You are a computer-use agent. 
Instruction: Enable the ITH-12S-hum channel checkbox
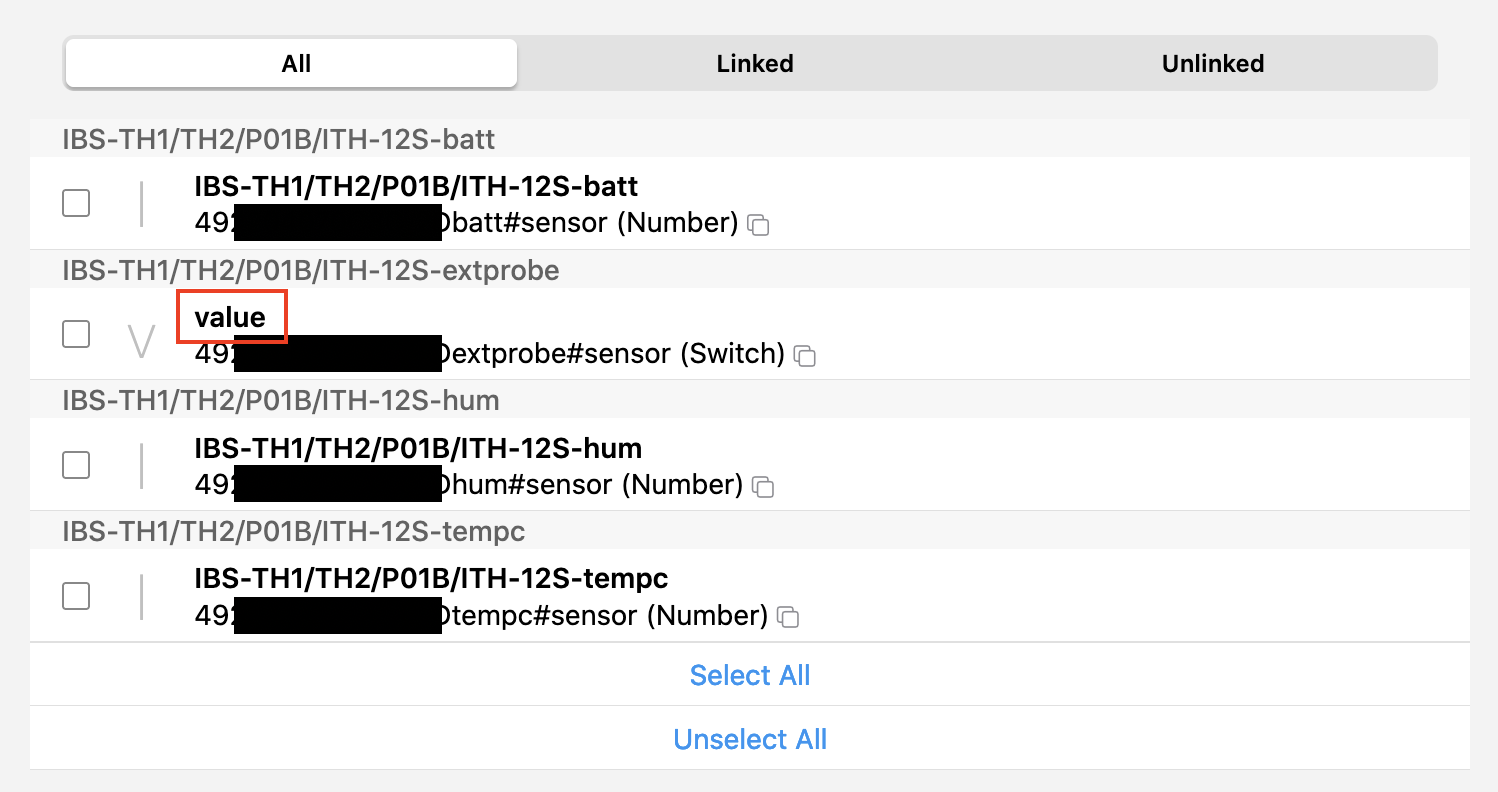pos(76,465)
